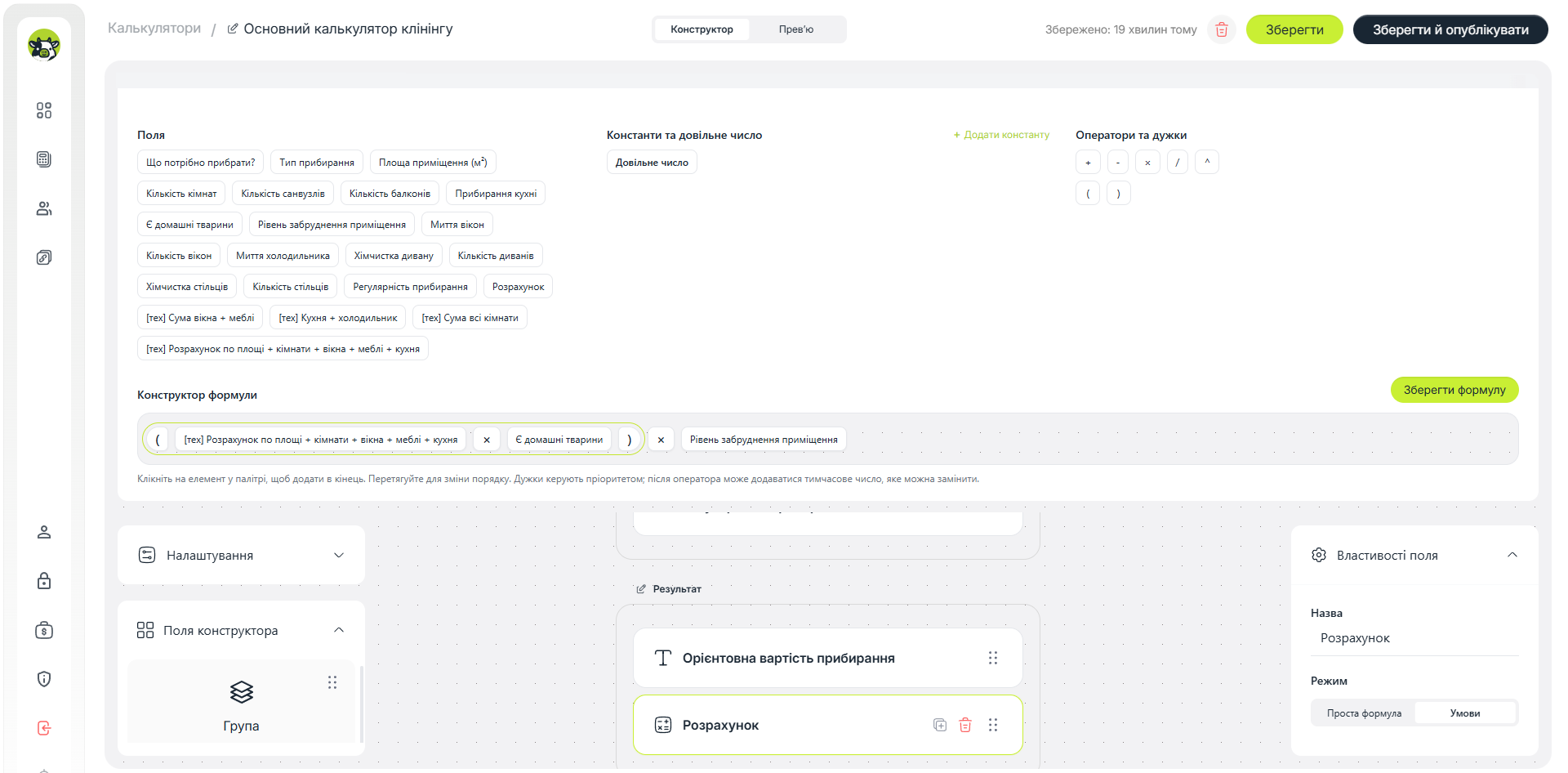Add the multiplication operator to formula
The width and height of the screenshot is (1568, 773).
1147,163
